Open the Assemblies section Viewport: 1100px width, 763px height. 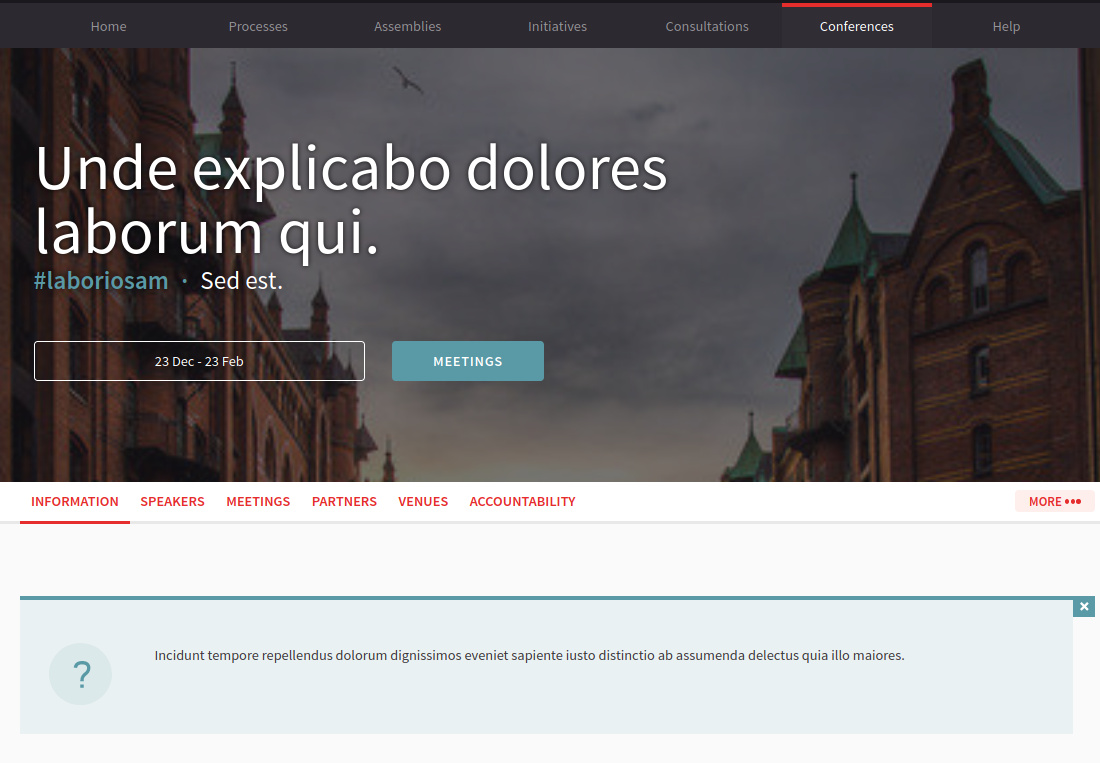tap(407, 27)
